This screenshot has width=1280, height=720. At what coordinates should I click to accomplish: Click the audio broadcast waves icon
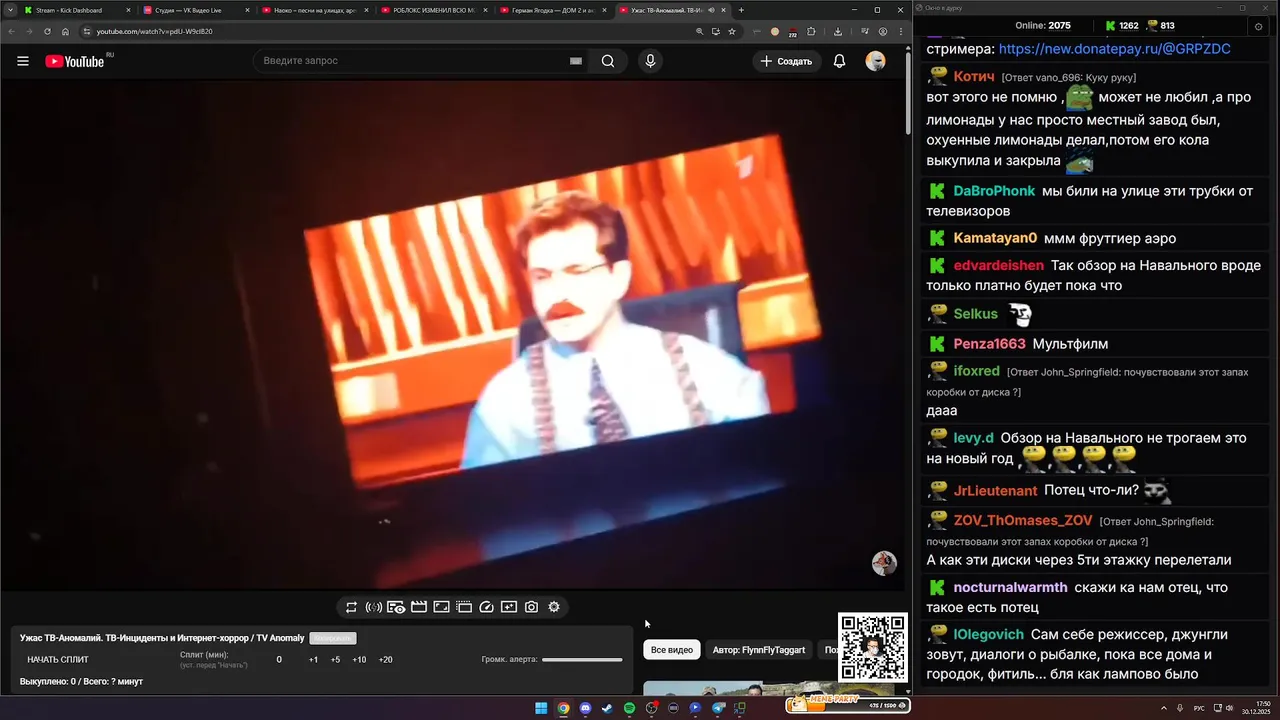coord(374,607)
